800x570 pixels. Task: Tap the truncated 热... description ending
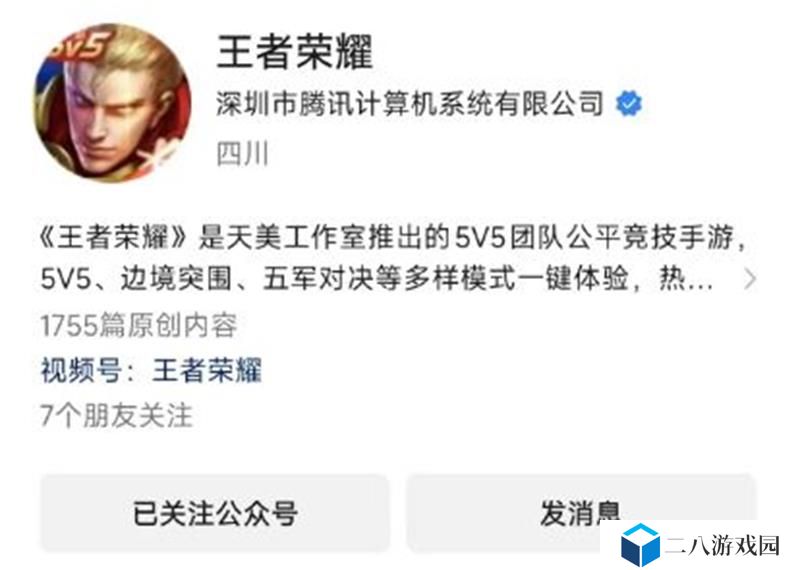pyautogui.click(x=686, y=279)
